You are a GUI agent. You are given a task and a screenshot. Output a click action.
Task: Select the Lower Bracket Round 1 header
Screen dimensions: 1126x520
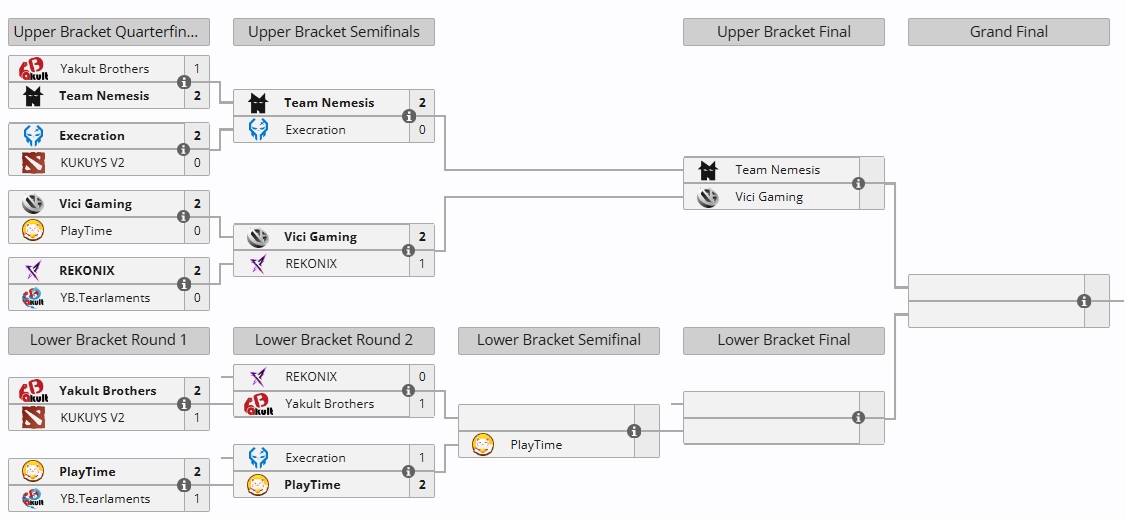(x=108, y=340)
